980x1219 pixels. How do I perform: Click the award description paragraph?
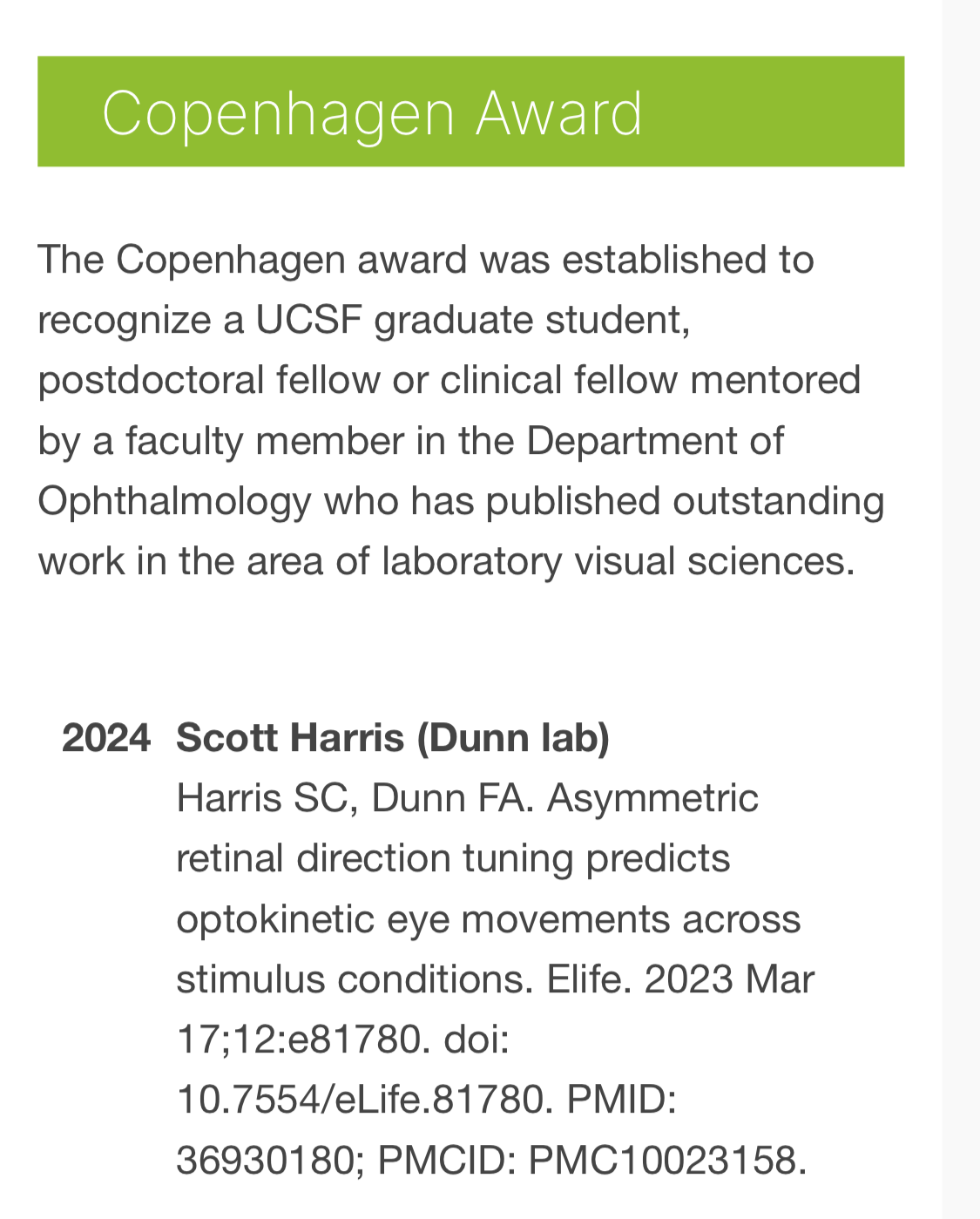462,410
